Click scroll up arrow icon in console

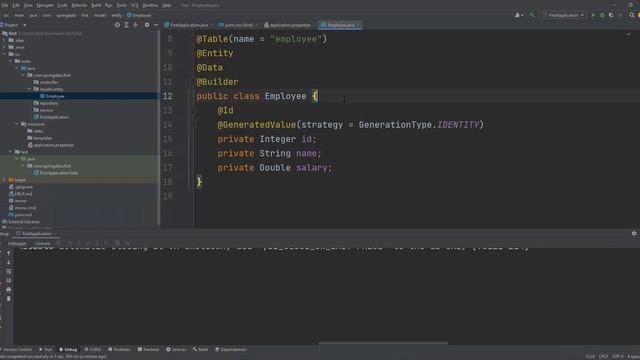[x=9, y=253]
